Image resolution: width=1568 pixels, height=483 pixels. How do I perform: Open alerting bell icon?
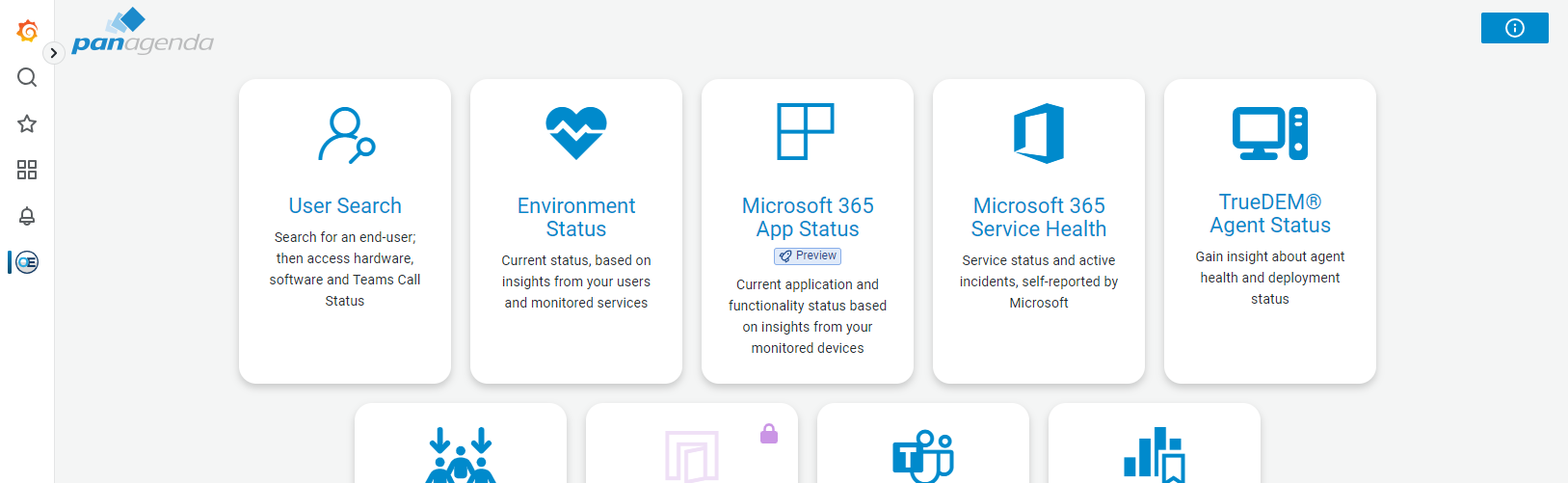click(27, 216)
